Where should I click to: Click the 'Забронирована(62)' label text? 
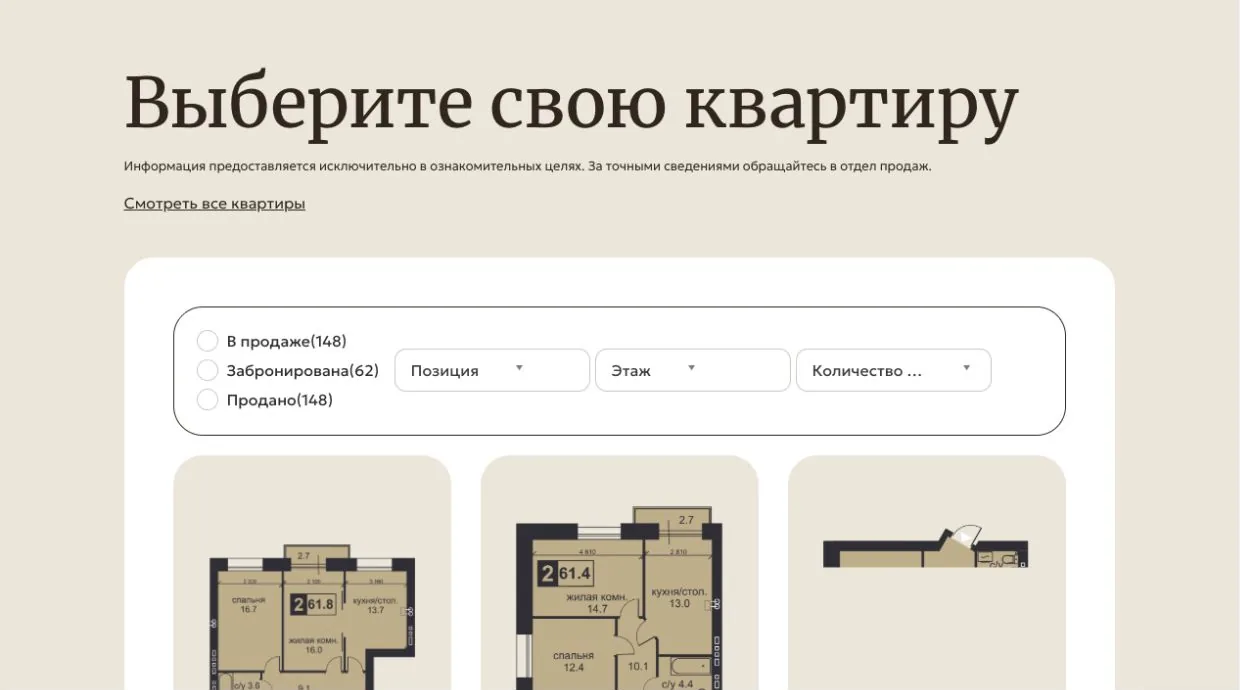pyautogui.click(x=303, y=370)
